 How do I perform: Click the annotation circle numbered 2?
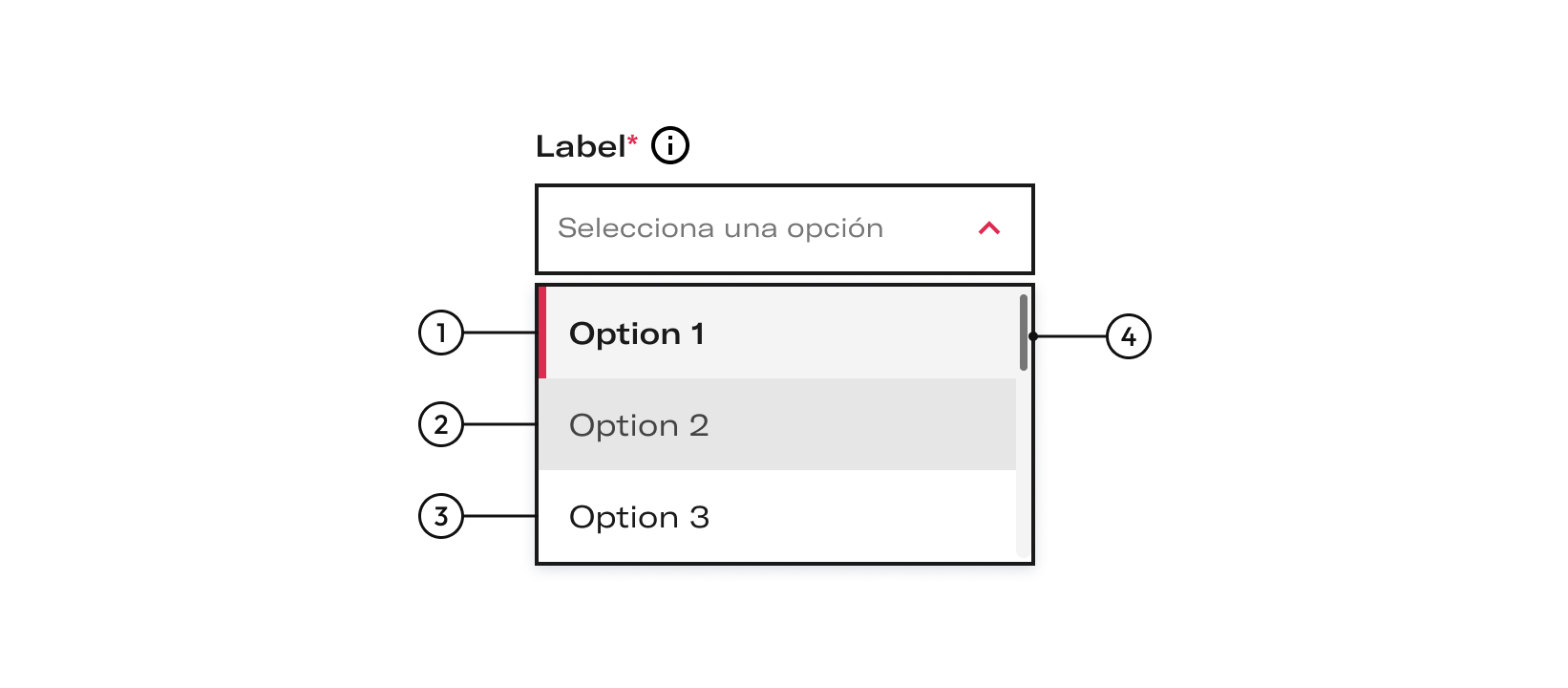pyautogui.click(x=441, y=424)
